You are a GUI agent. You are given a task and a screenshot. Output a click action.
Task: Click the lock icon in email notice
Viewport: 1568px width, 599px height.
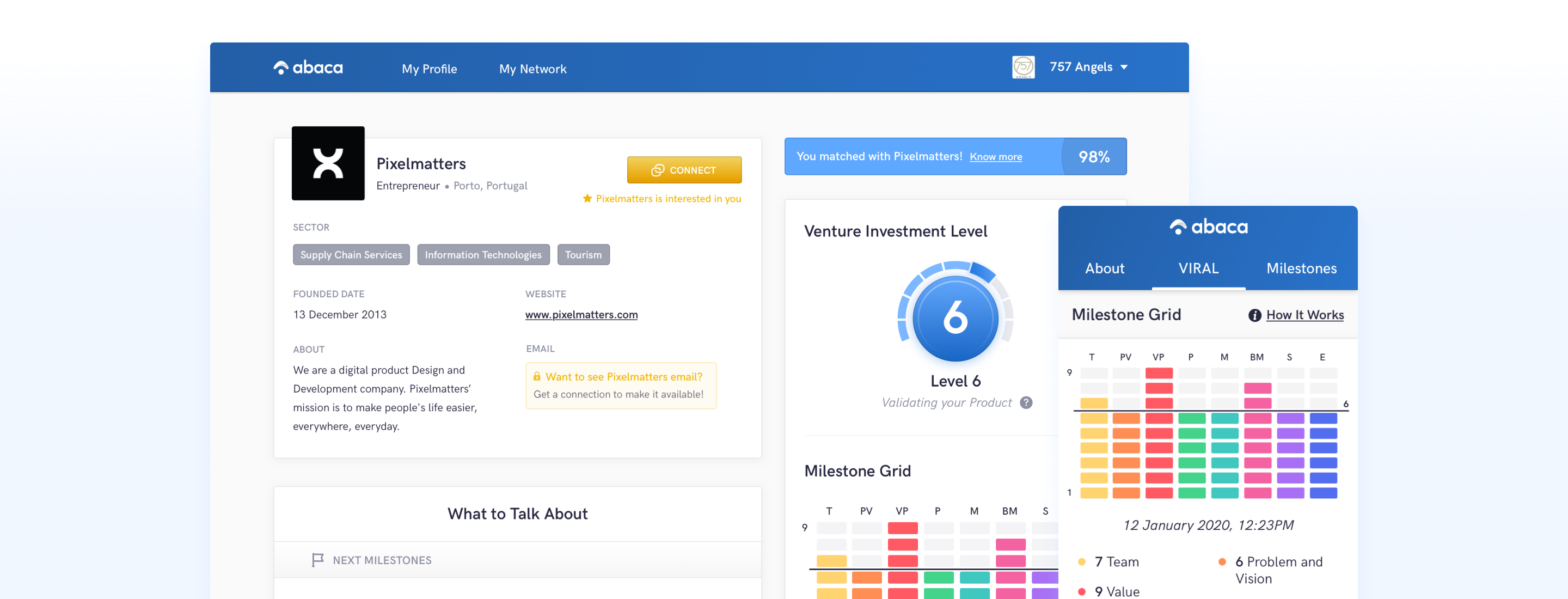(537, 377)
